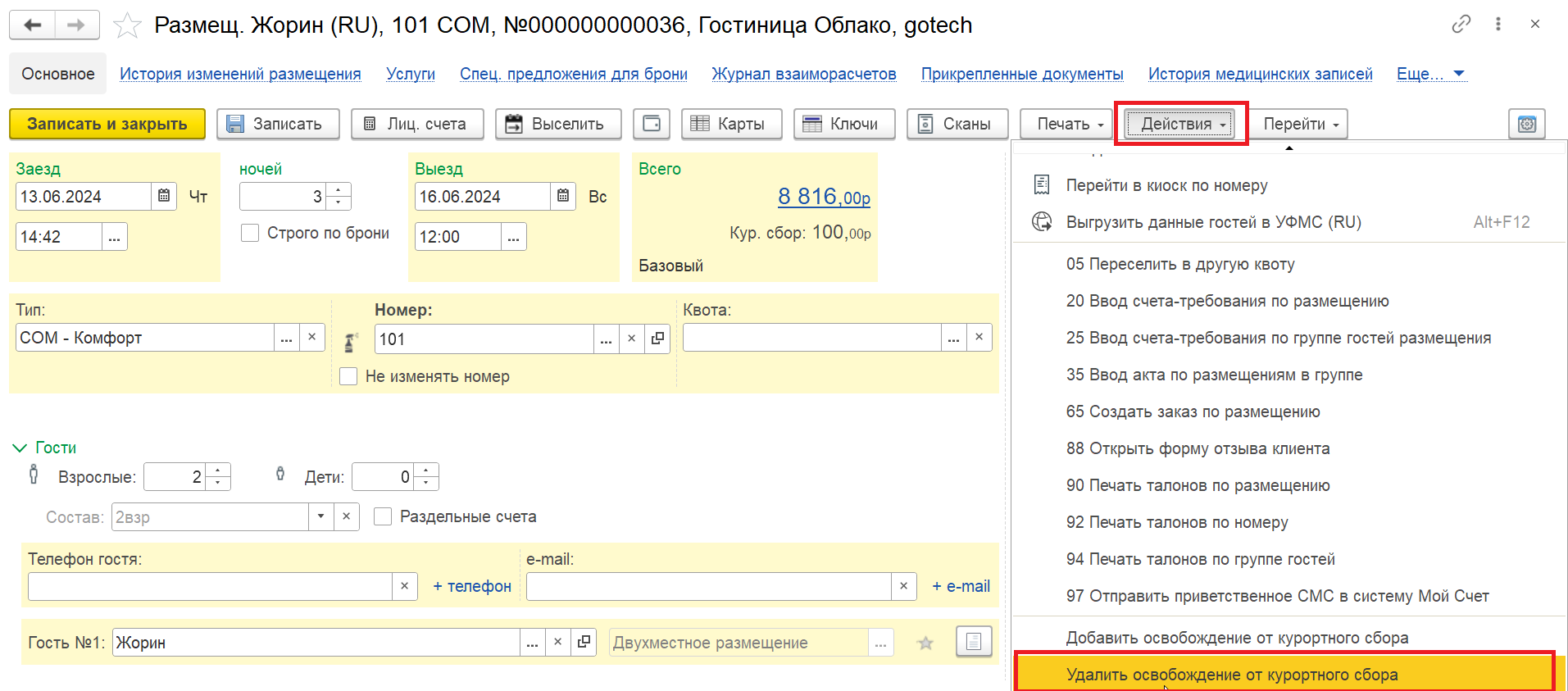
Task: Open Ключи button
Action: point(844,124)
